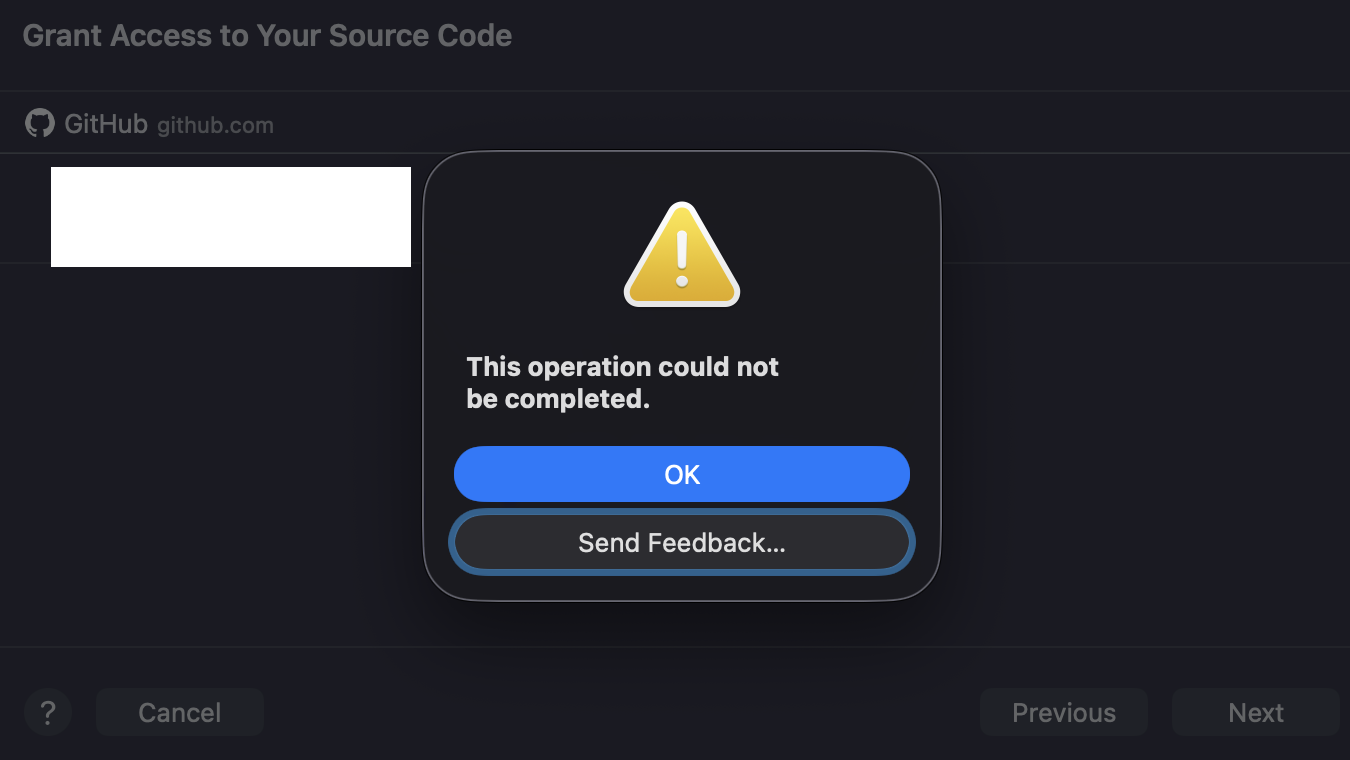
Task: Choose Send Feedback… in the alert
Action: point(682,543)
